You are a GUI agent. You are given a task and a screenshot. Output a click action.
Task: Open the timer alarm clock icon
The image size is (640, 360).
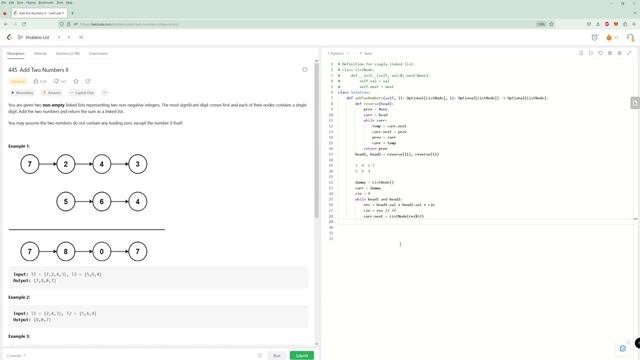(595, 38)
